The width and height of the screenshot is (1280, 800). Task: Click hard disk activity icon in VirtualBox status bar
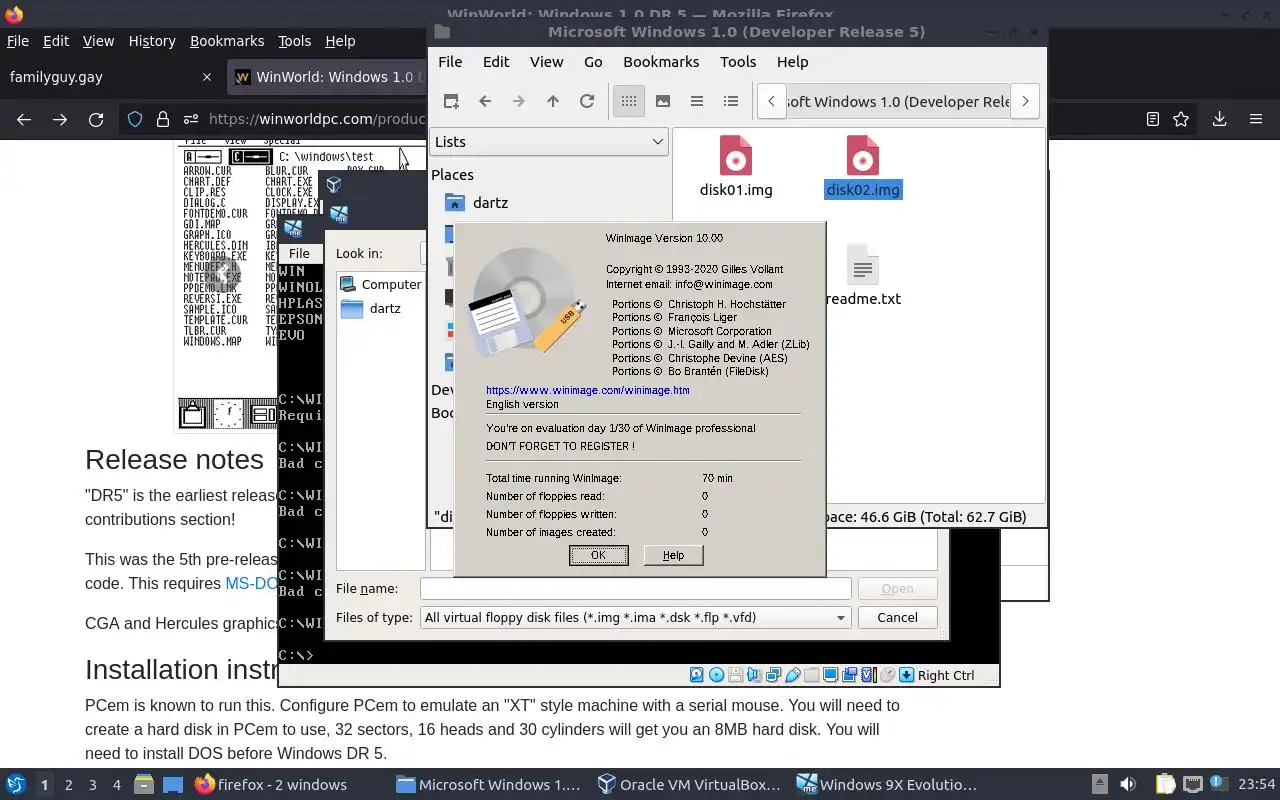[697, 675]
